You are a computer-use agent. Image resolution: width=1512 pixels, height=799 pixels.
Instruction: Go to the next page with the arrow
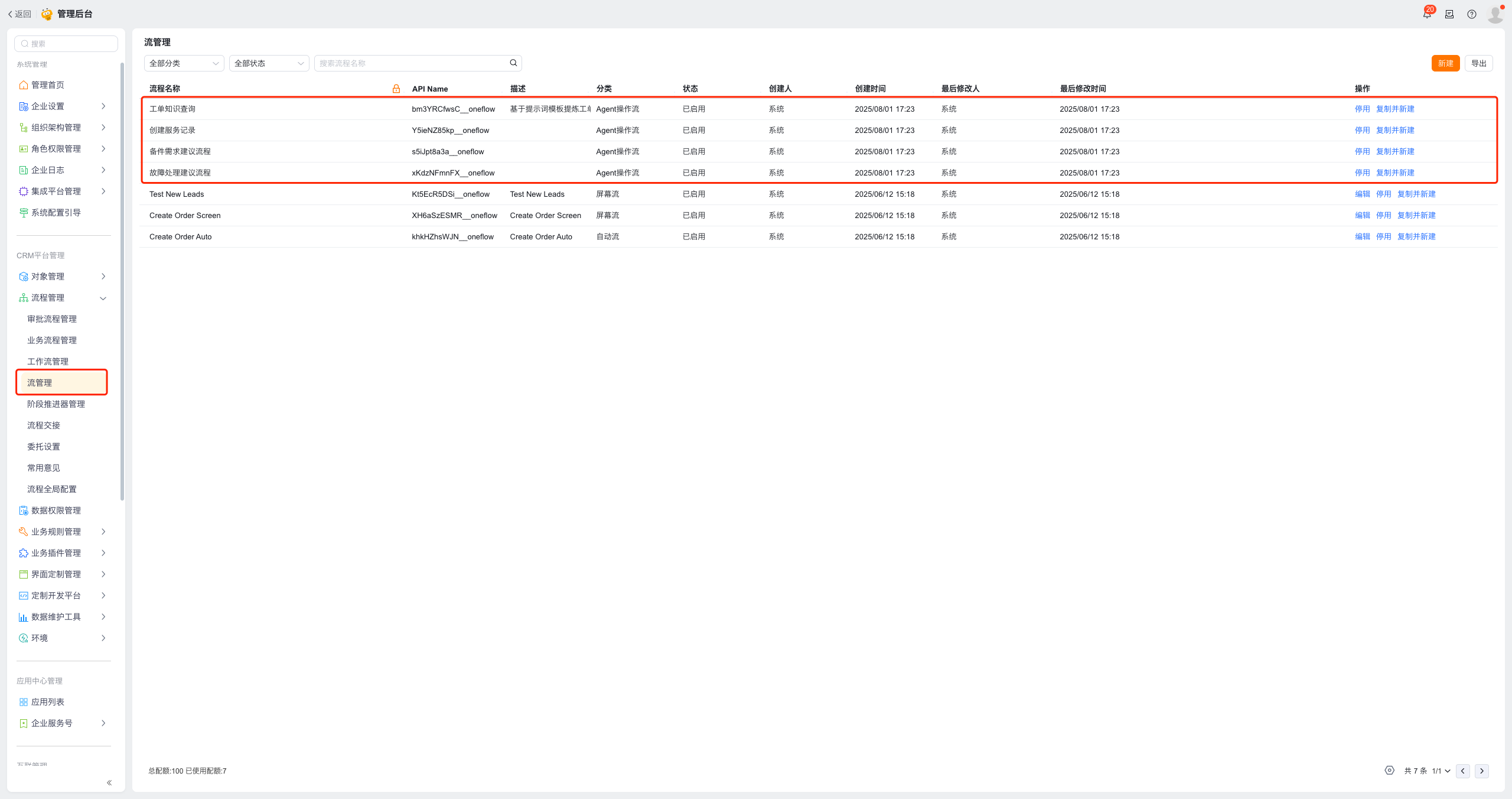coord(1481,771)
